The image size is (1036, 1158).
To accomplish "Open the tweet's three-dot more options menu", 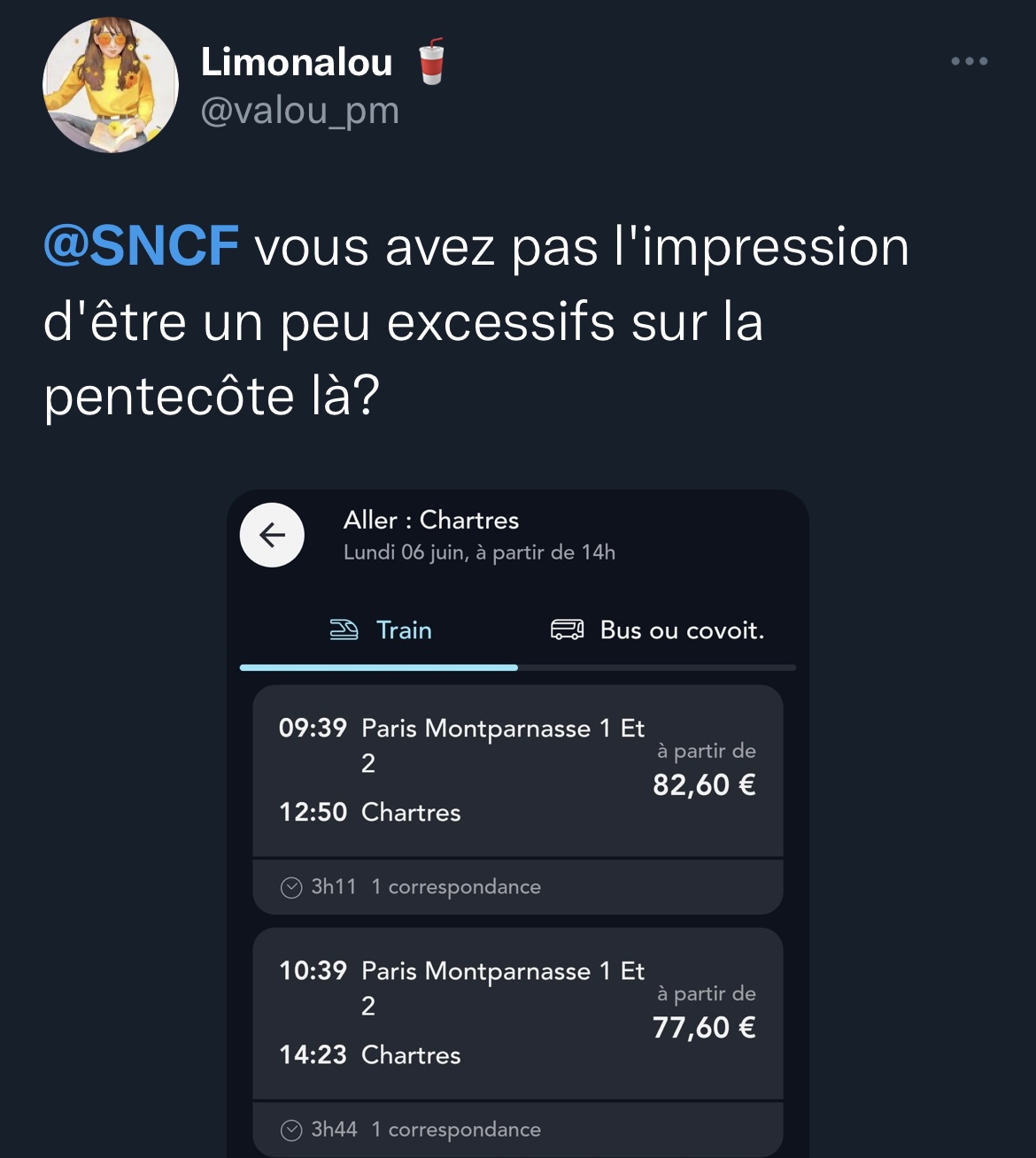I will pyautogui.click(x=969, y=61).
